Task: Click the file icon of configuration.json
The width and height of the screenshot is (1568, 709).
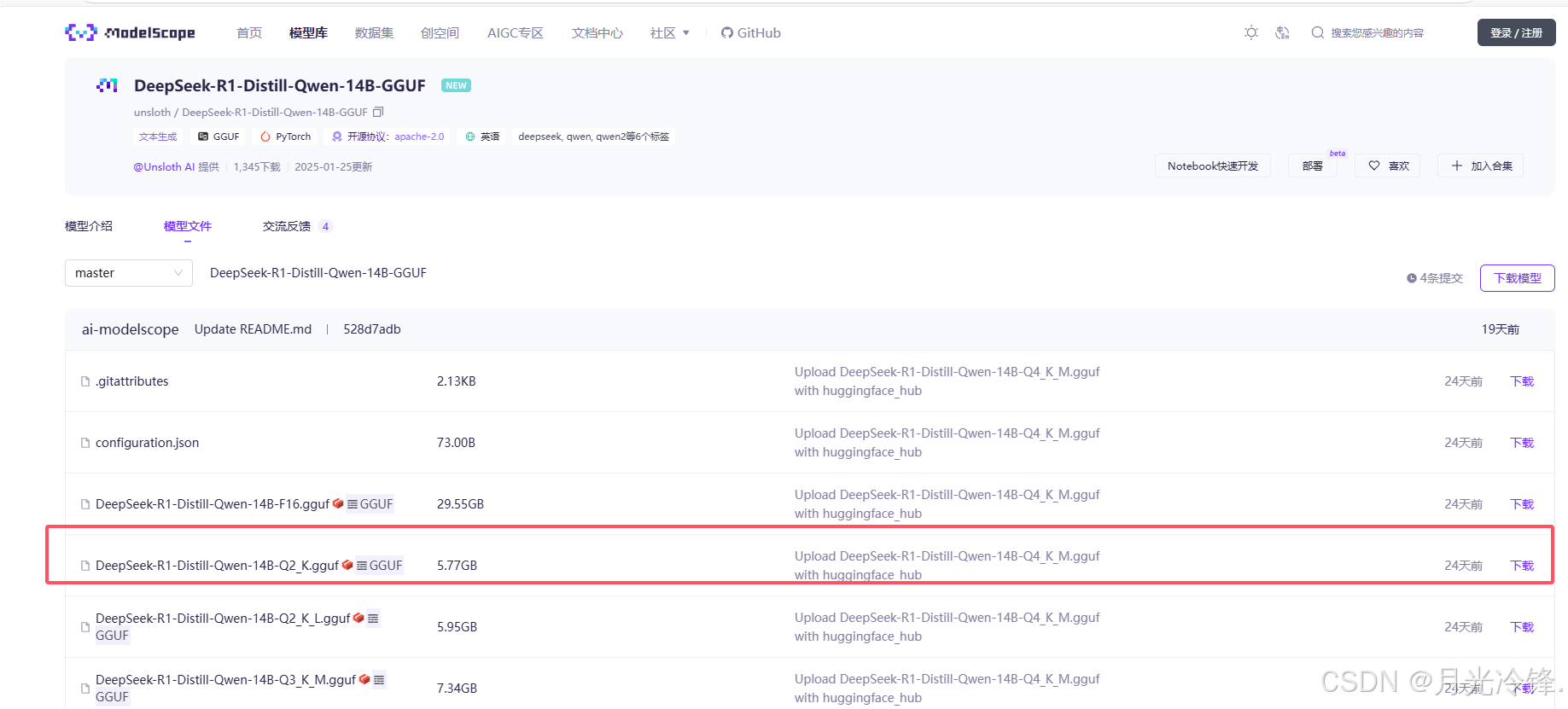Action: click(85, 443)
